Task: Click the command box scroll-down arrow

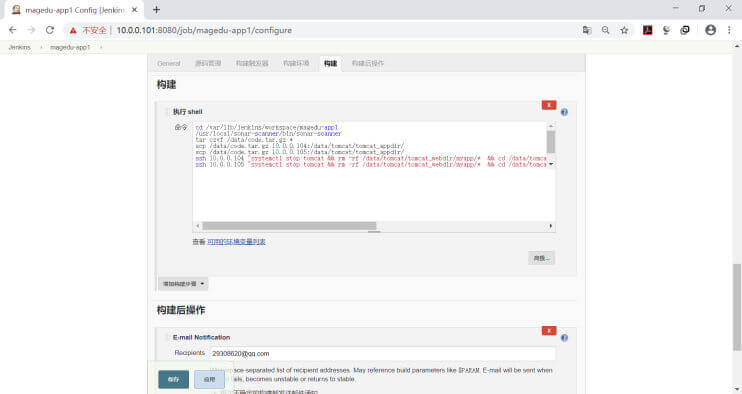Action: 551,164
